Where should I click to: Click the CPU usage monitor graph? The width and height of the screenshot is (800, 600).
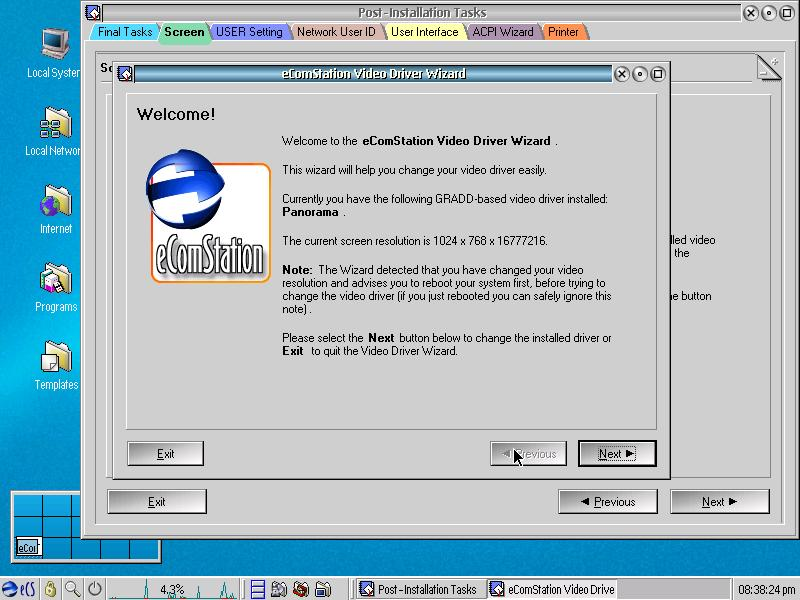click(172, 589)
